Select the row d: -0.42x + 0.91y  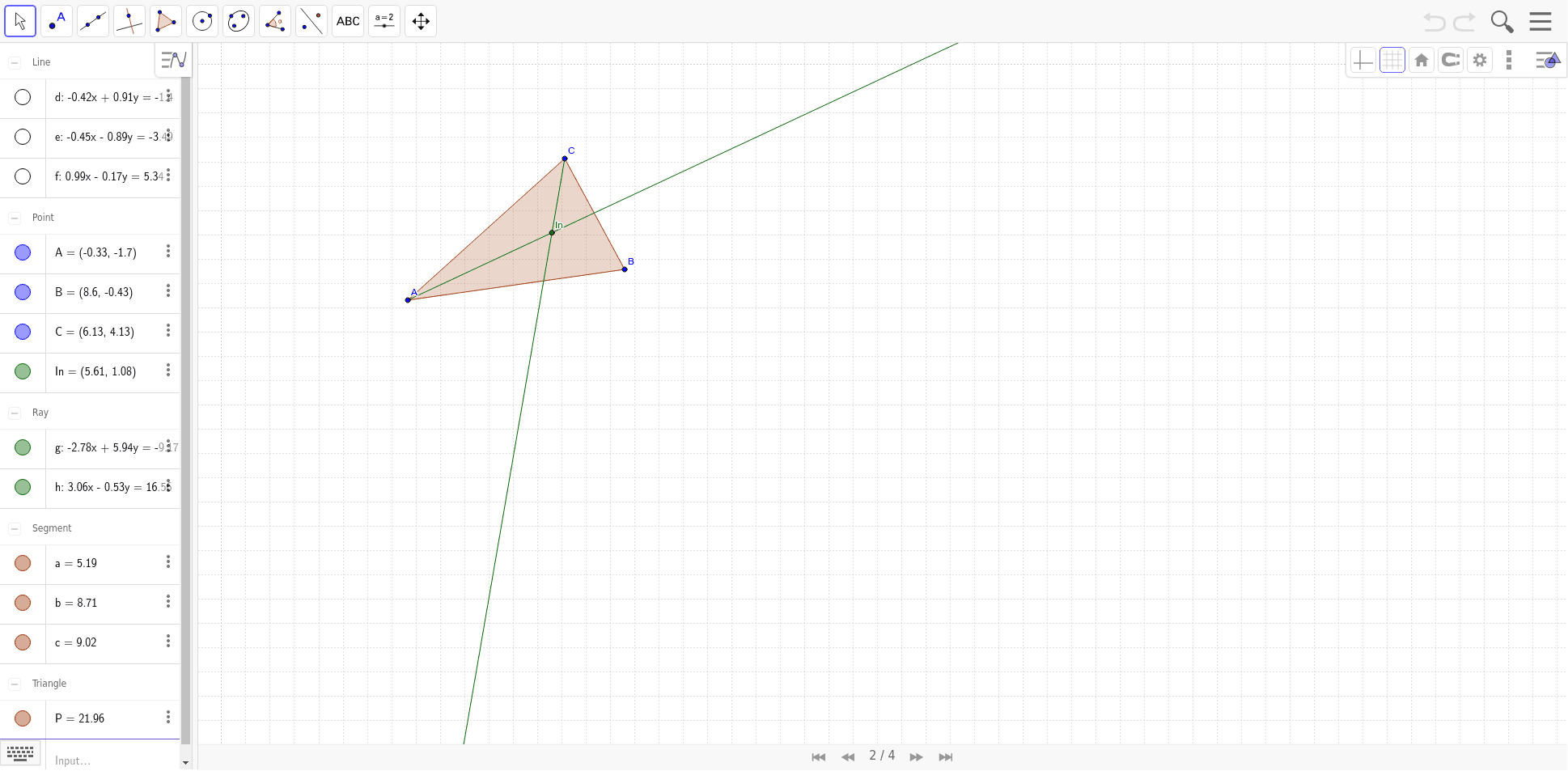[x=90, y=97]
